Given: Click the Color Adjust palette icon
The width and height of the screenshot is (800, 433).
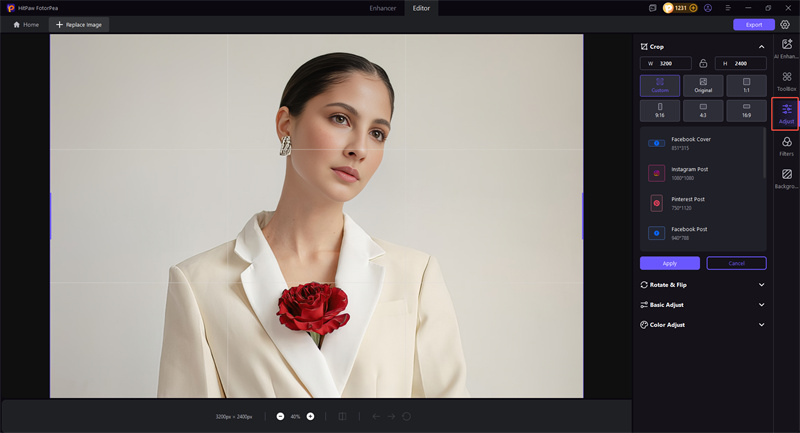Looking at the screenshot, I should coord(644,324).
